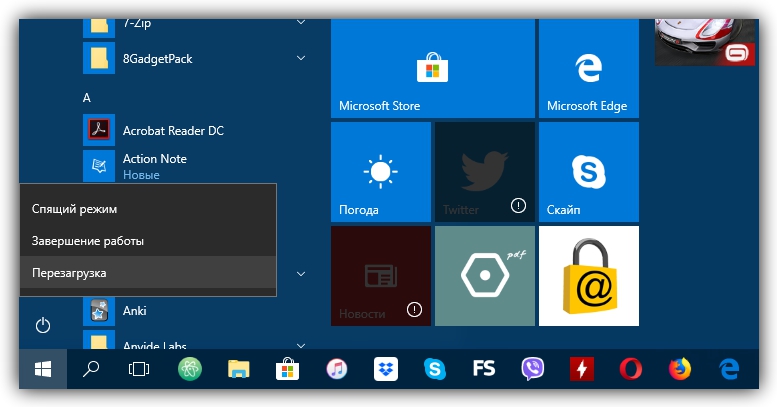Click the Anvide Labs folder name
This screenshot has height=407, width=777.
[x=155, y=345]
